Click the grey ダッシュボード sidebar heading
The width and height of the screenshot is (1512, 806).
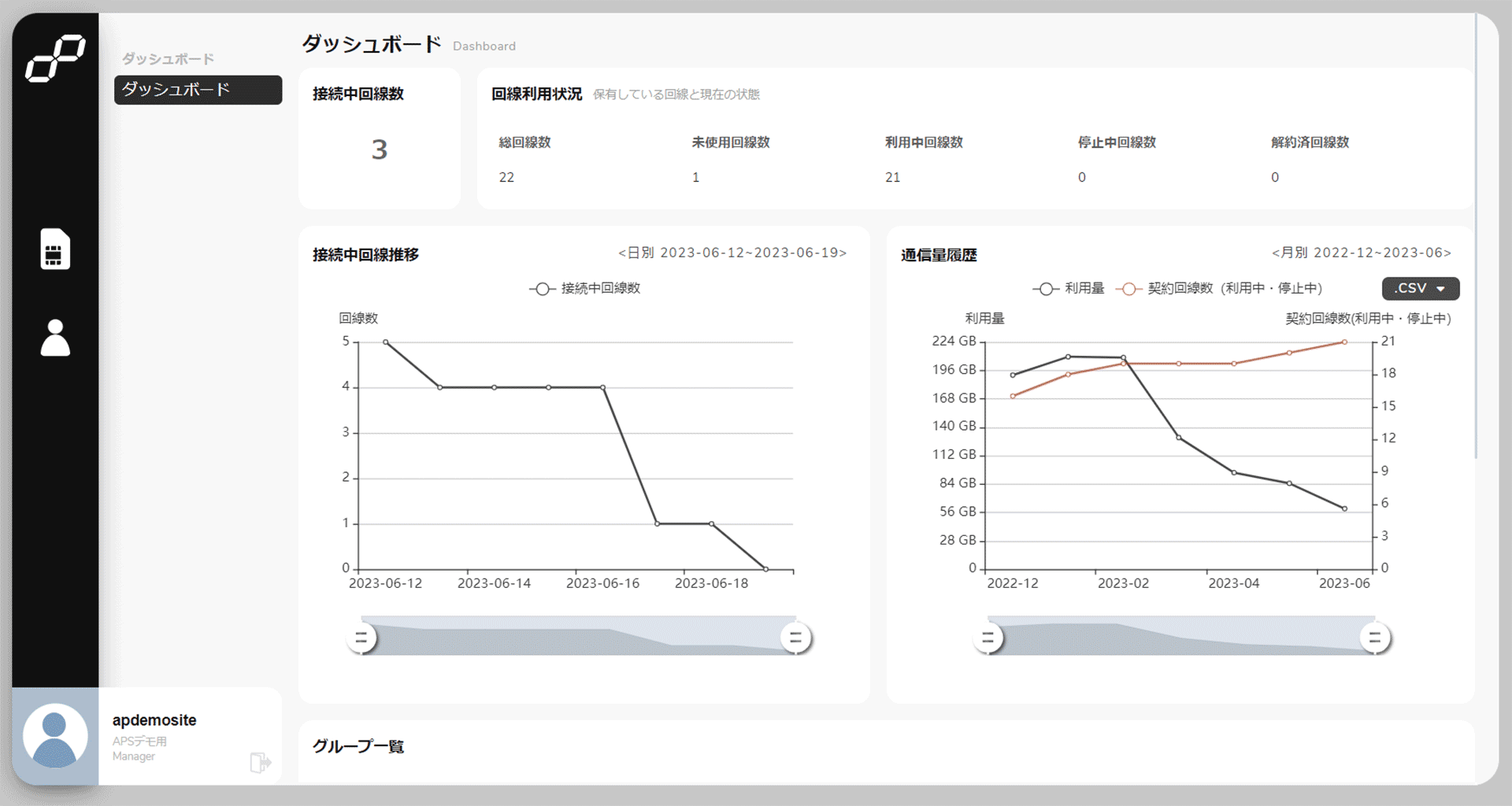[x=168, y=59]
